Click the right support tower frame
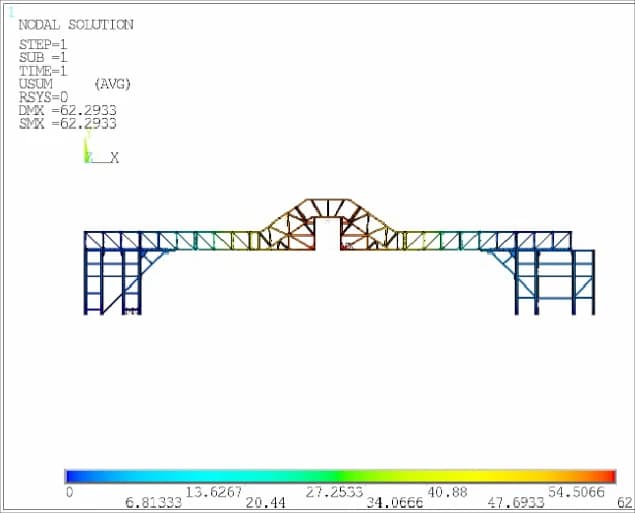635x513 pixels. (555, 282)
